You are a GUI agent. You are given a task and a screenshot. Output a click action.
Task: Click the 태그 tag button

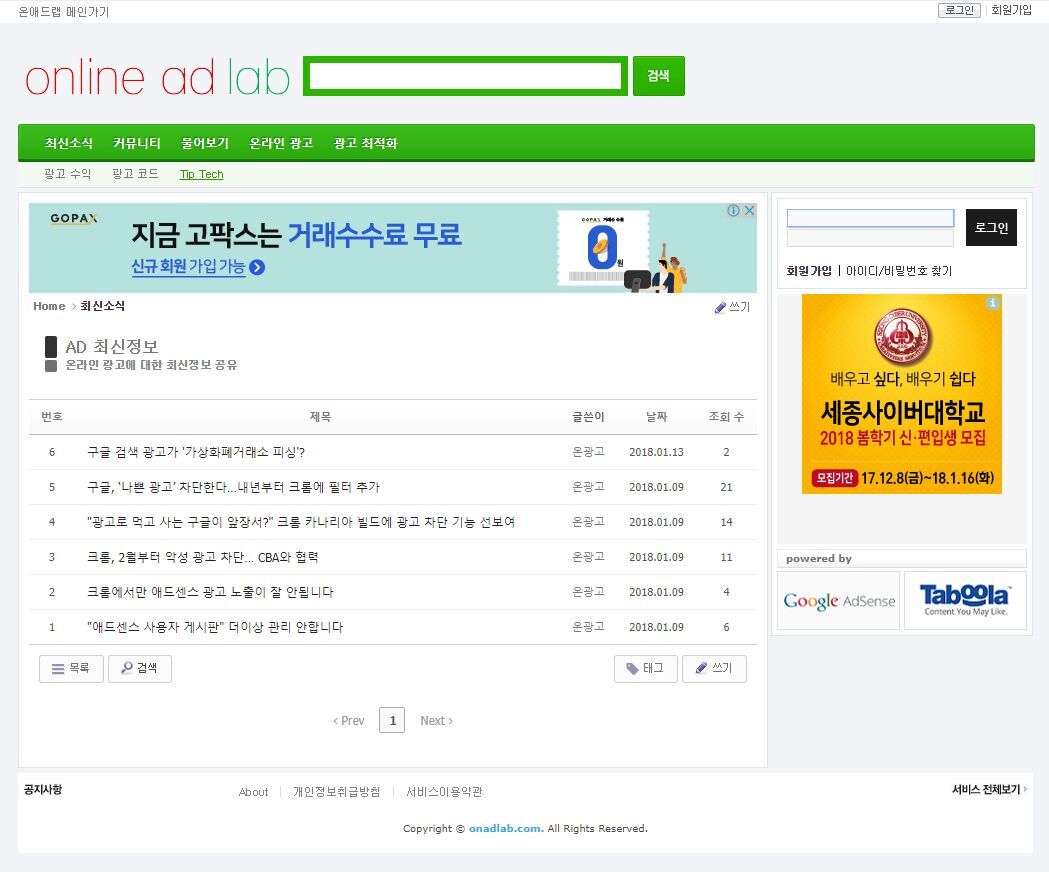coord(646,669)
